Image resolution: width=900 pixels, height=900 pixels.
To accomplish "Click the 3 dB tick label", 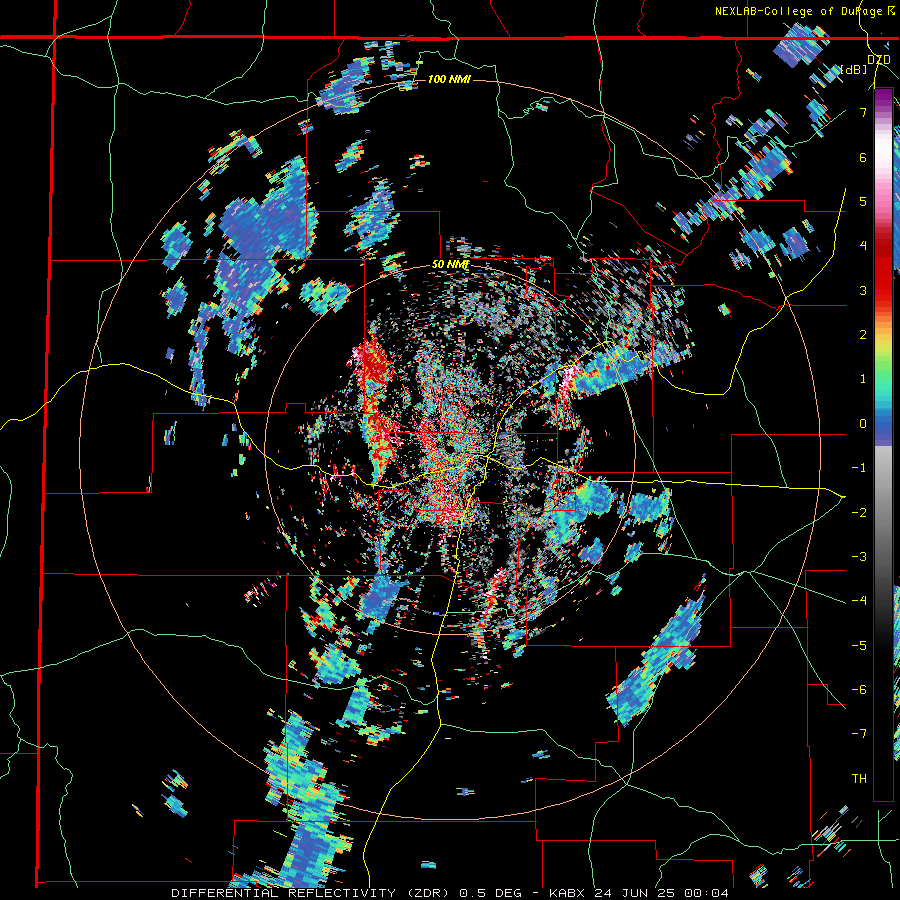I will click(x=863, y=290).
